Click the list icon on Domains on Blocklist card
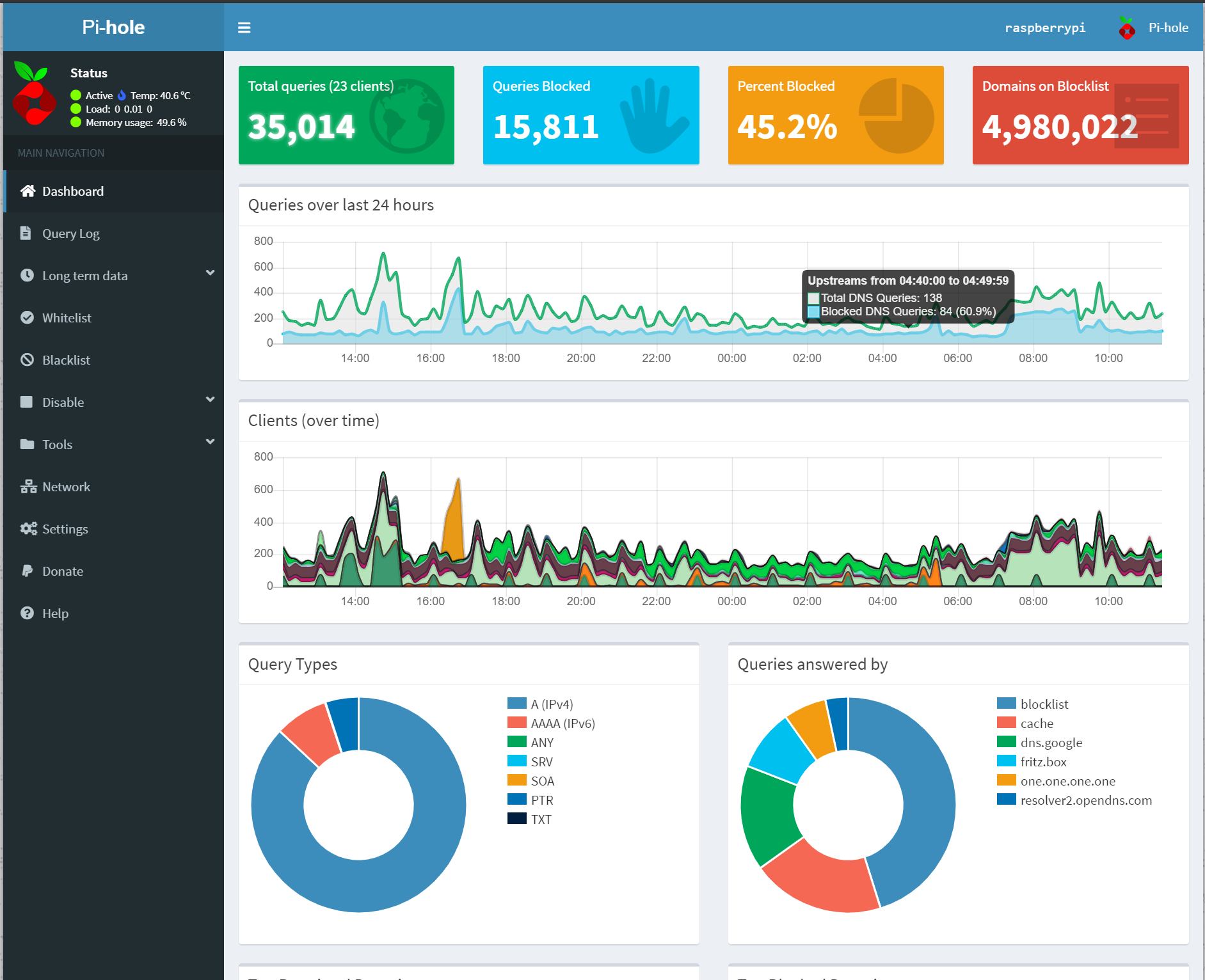This screenshot has width=1205, height=980. point(1147,116)
